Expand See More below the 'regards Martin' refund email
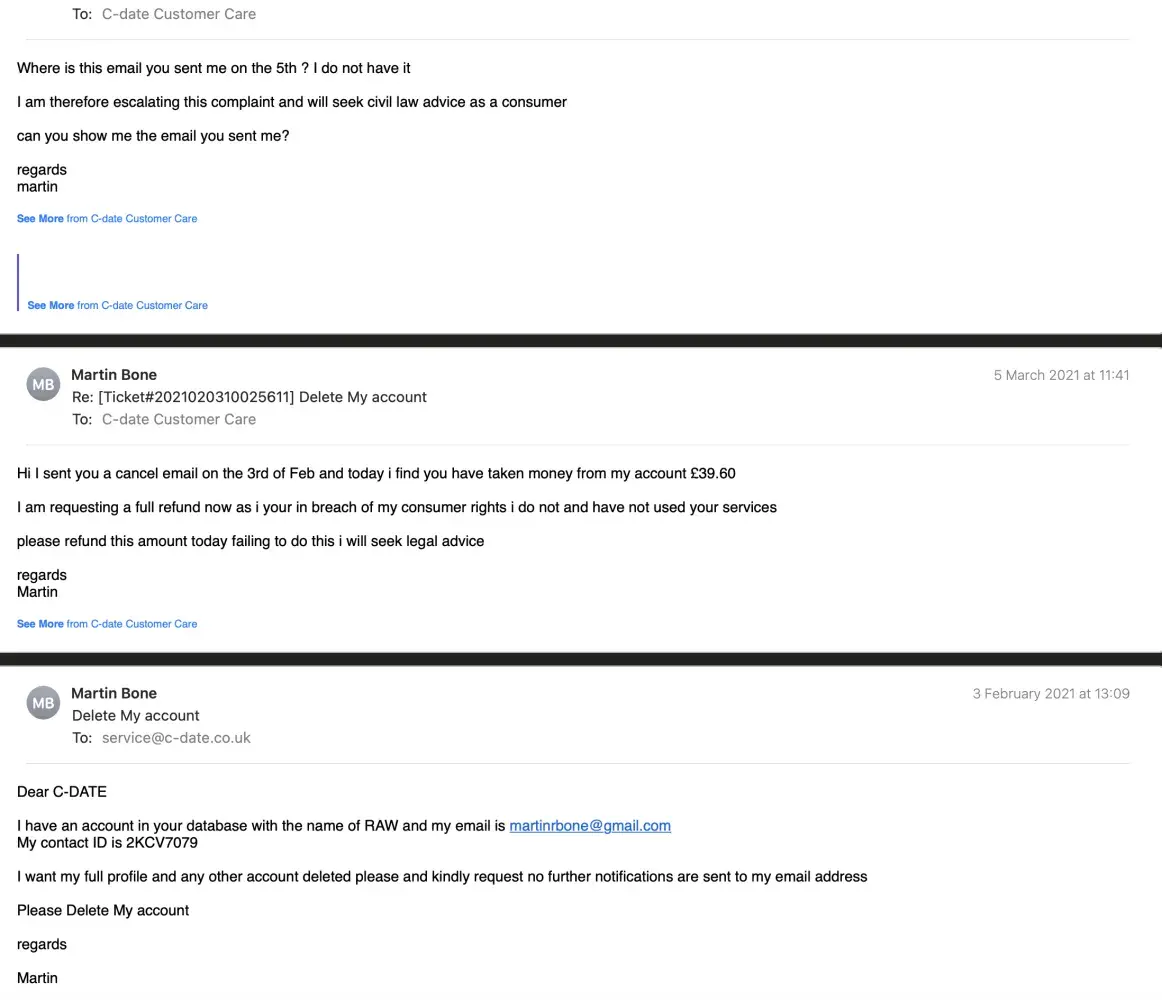The width and height of the screenshot is (1162, 1000). (x=40, y=624)
